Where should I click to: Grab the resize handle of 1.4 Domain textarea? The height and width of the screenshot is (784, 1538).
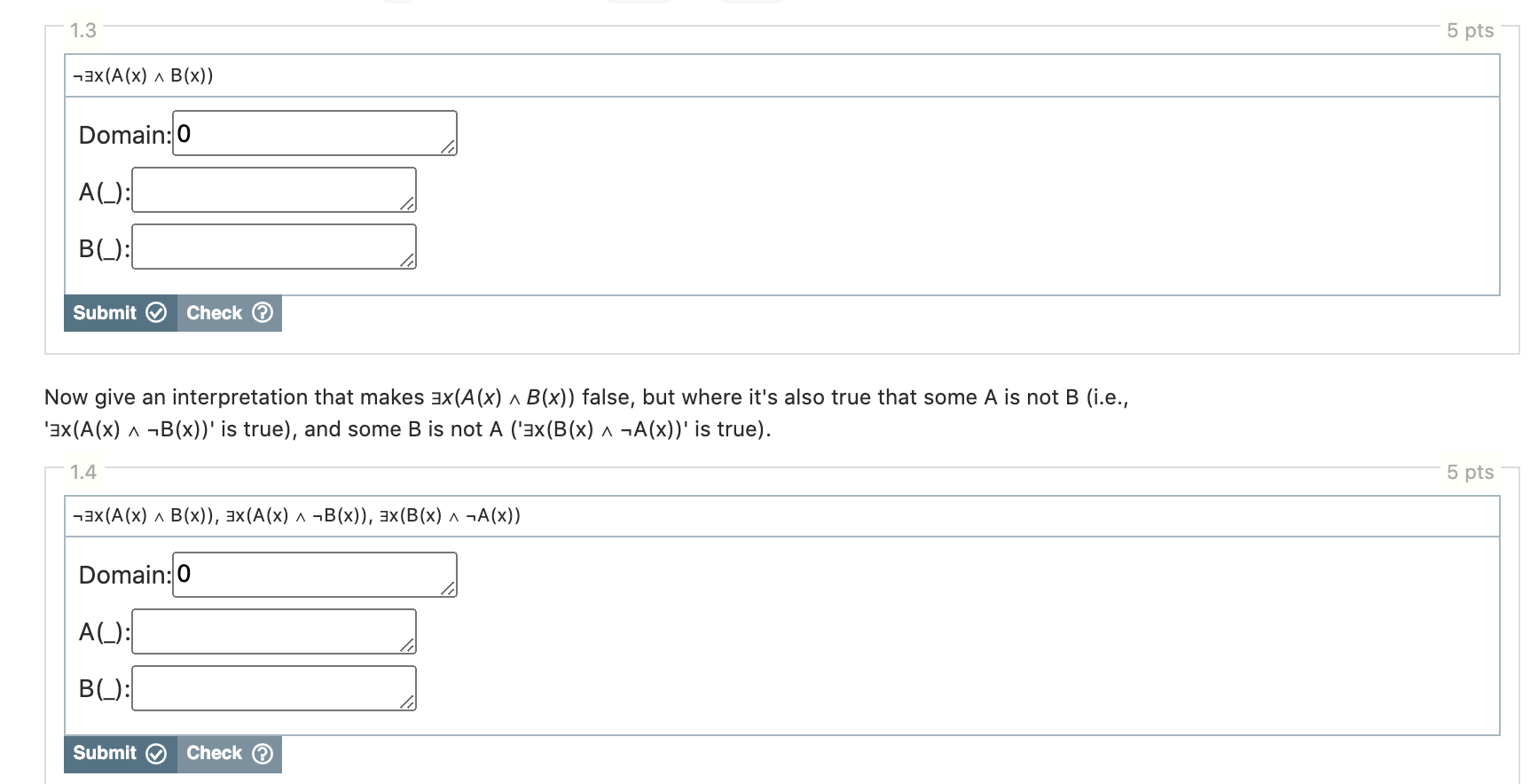[x=448, y=589]
